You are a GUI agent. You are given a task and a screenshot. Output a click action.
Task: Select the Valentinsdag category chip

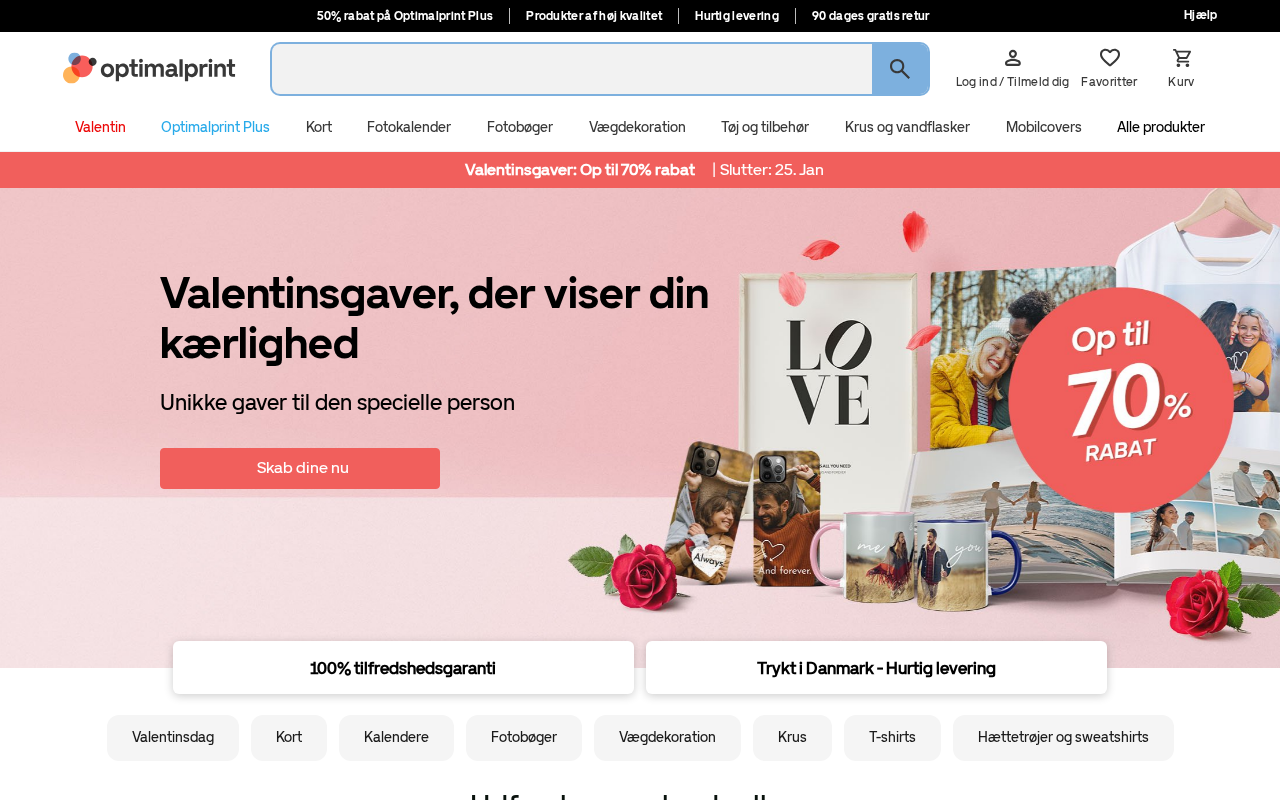[173, 738]
